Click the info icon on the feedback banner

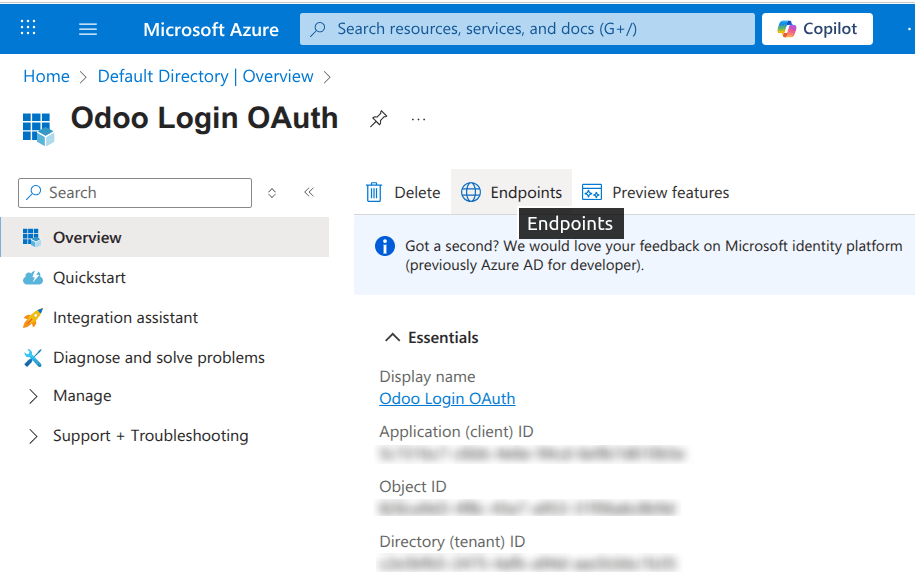pos(385,245)
